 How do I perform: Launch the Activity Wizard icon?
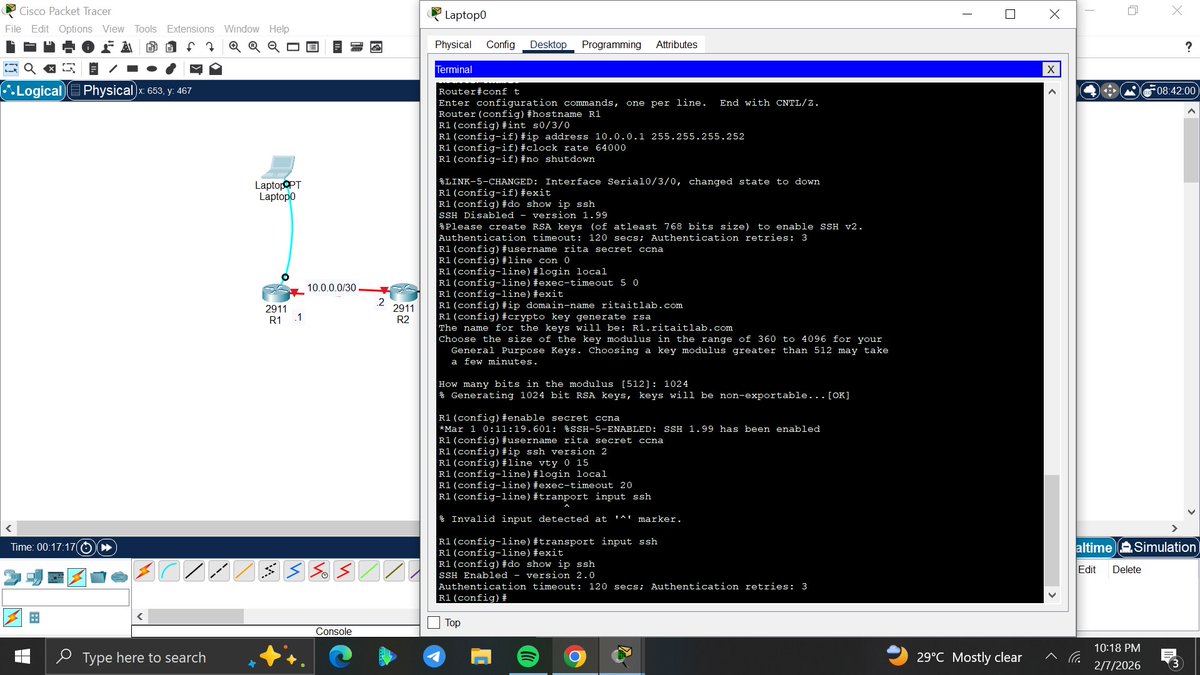pos(127,47)
